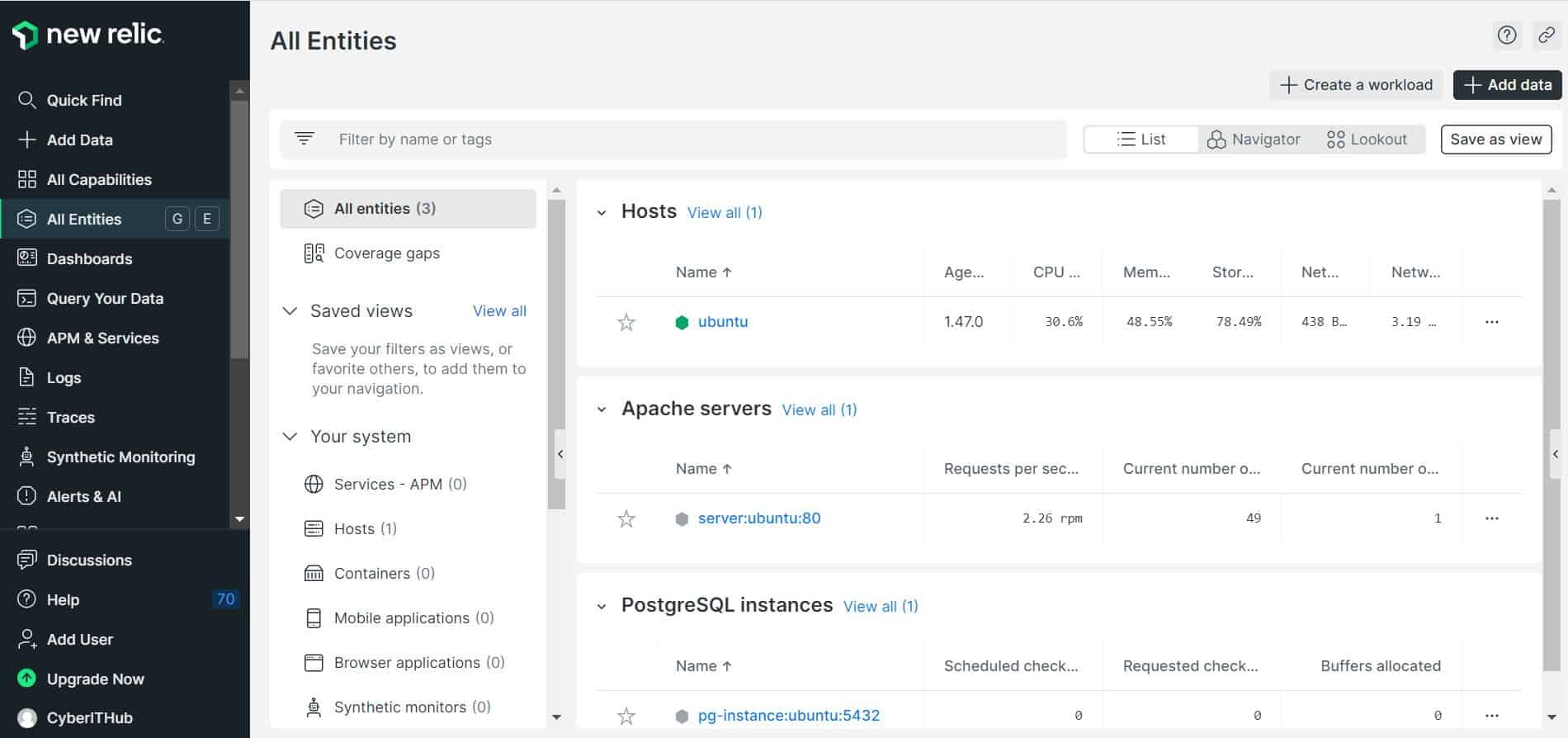Select Services - APM (0)
Viewport: 1568px width, 738px height.
point(400,484)
